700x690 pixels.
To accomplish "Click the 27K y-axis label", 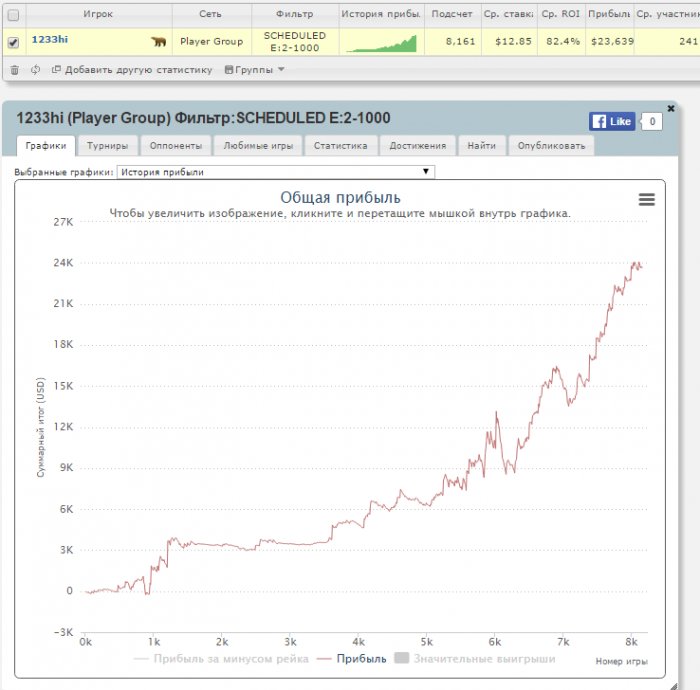I will [63, 222].
